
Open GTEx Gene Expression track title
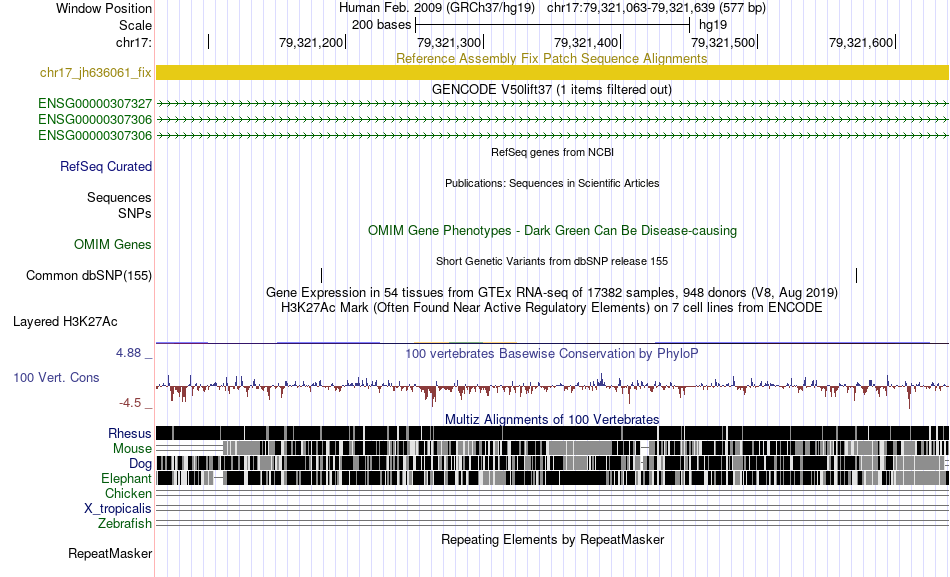pos(552,293)
